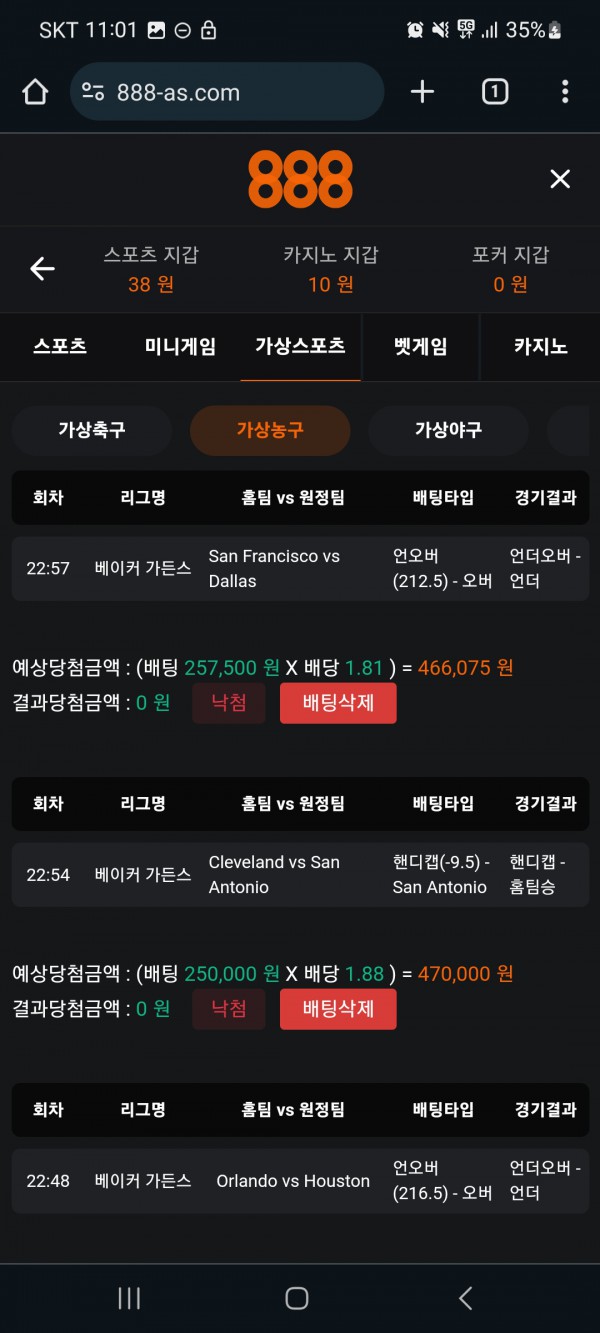Tap the site info icon beside the URL
Screen dimensions: 600x1333
93,93
